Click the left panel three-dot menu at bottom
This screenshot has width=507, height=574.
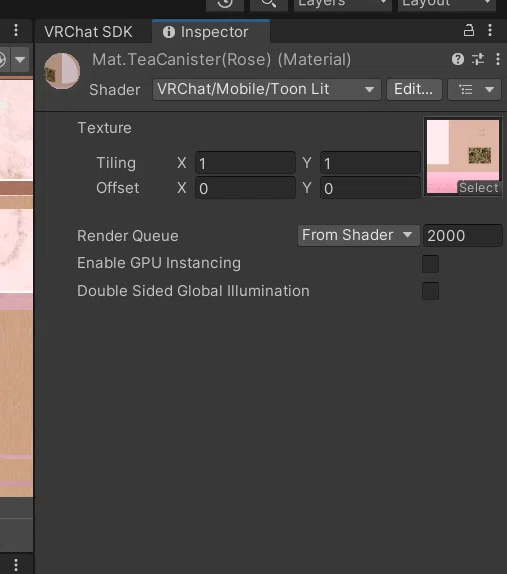pyautogui.click(x=16, y=565)
